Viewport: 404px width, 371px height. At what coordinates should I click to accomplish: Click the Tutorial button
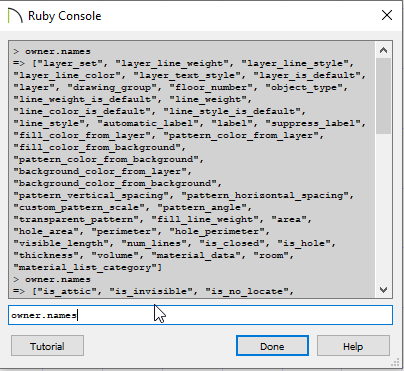(x=47, y=346)
